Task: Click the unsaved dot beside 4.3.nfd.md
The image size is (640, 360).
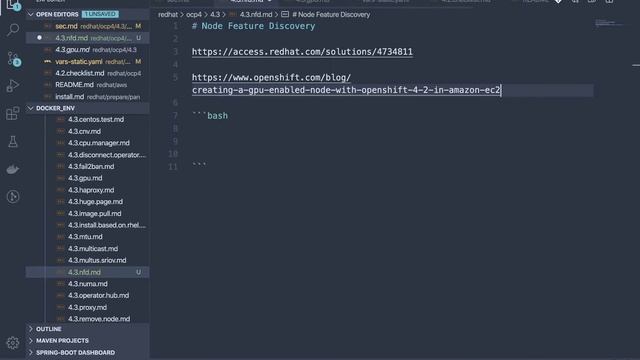Action: 39,38
